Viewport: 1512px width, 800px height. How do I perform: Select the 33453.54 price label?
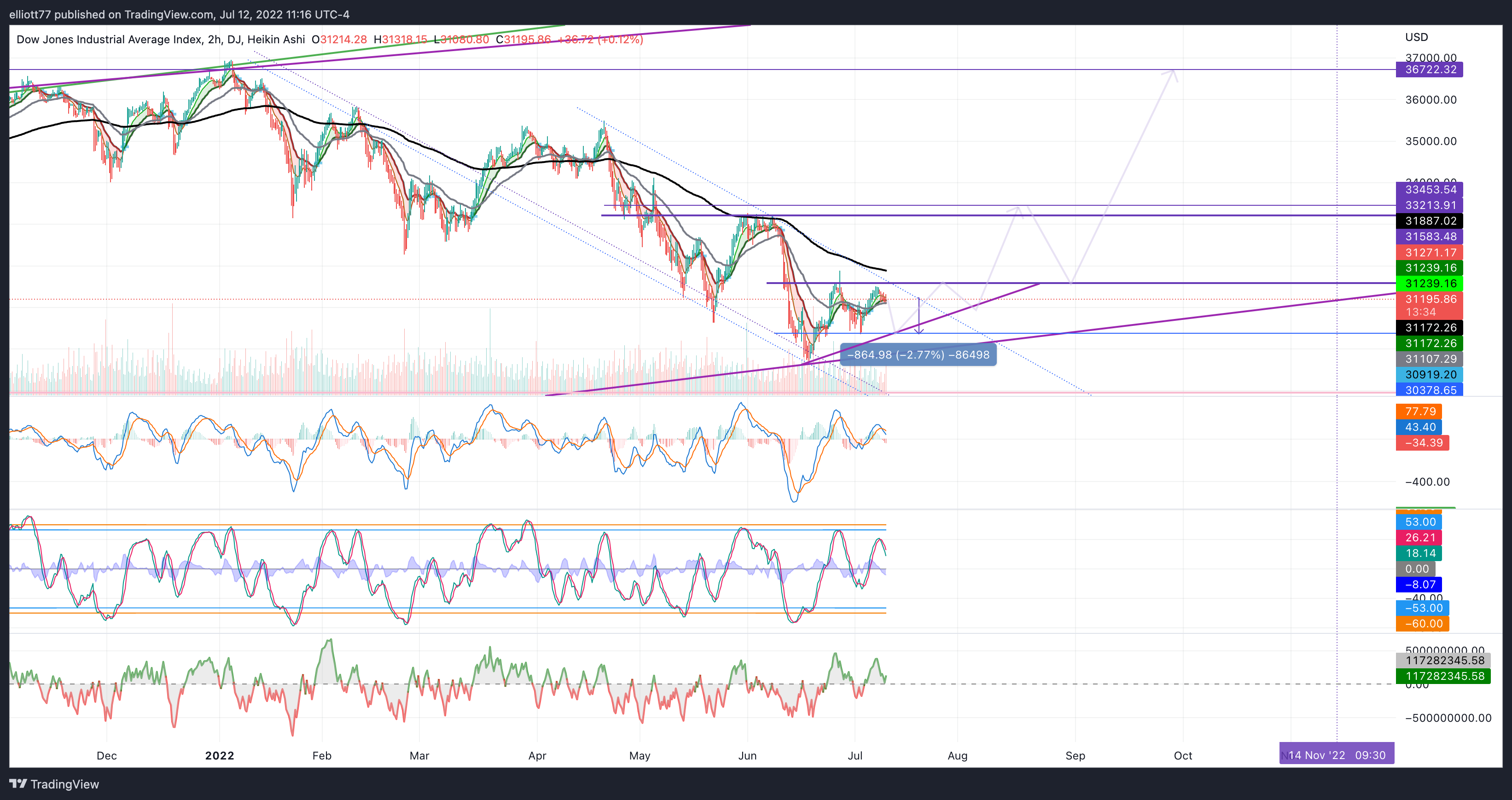pyautogui.click(x=1429, y=190)
